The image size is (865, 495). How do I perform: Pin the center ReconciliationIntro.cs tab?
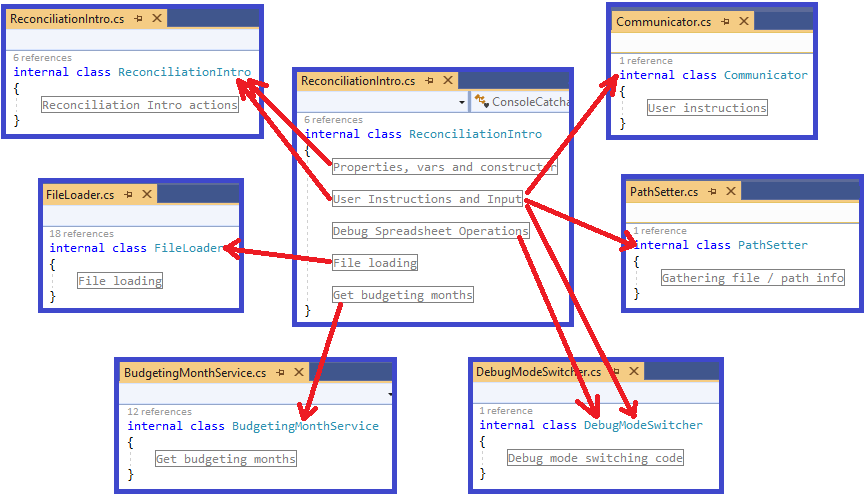pyautogui.click(x=429, y=81)
